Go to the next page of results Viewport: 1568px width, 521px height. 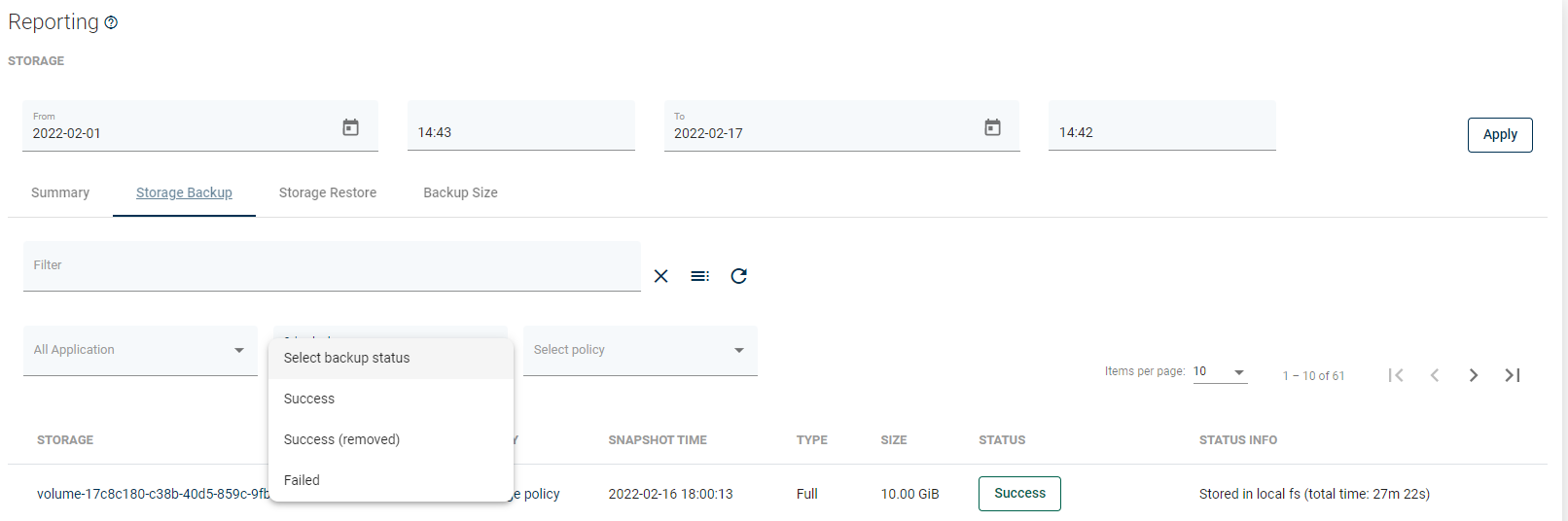1474,375
